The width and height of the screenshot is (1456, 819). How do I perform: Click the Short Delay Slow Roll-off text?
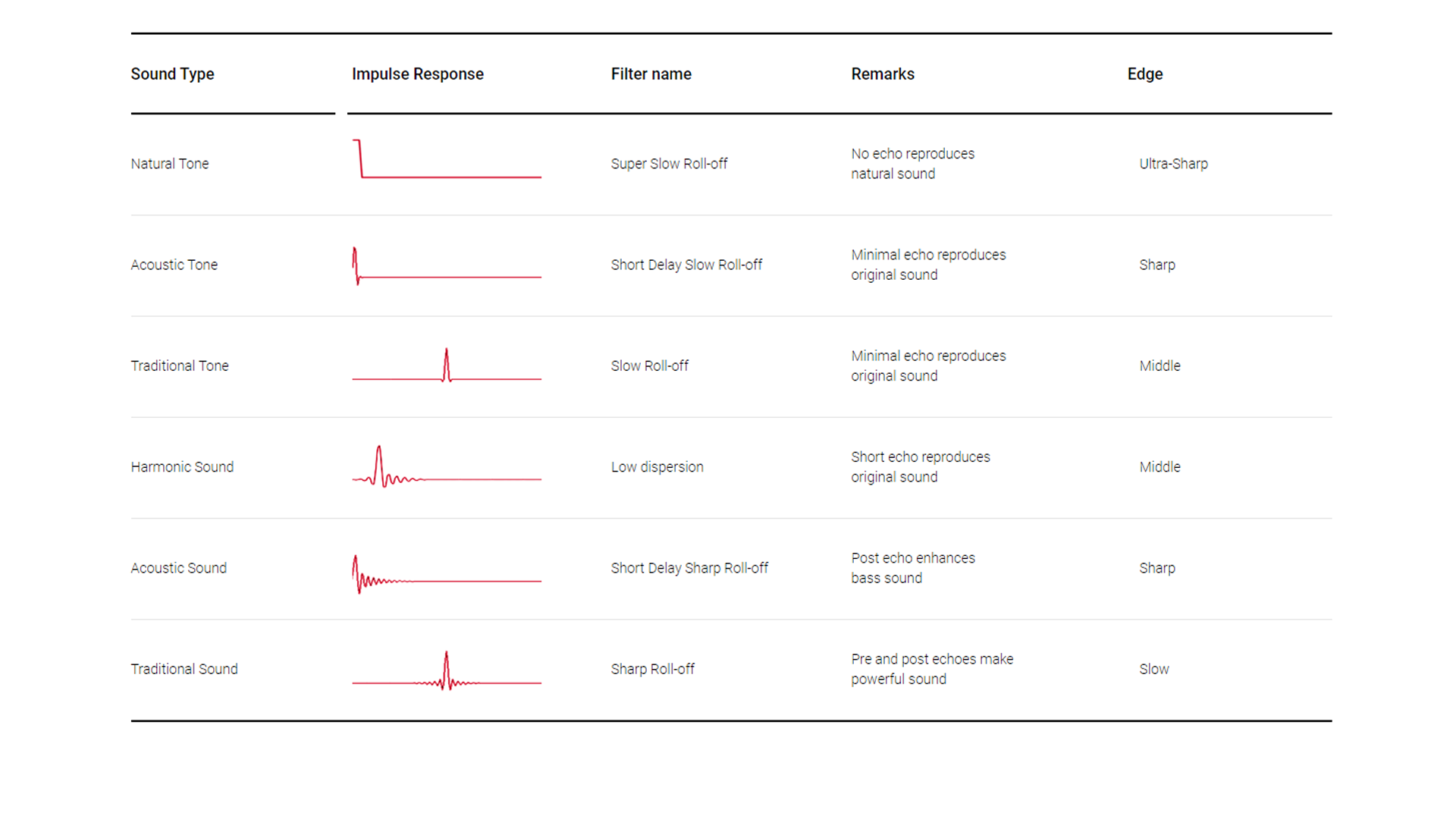coord(686,265)
